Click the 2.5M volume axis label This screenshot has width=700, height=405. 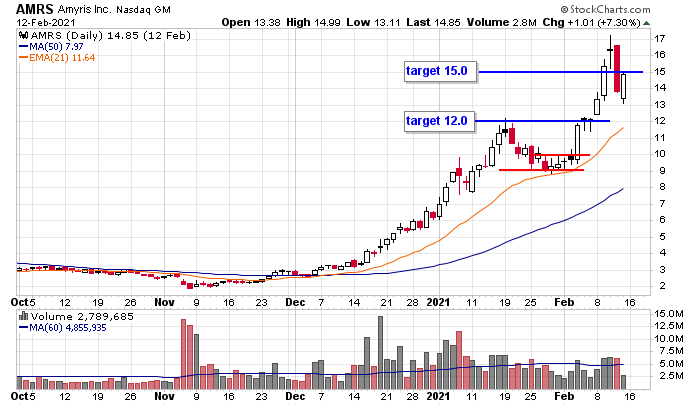point(671,376)
